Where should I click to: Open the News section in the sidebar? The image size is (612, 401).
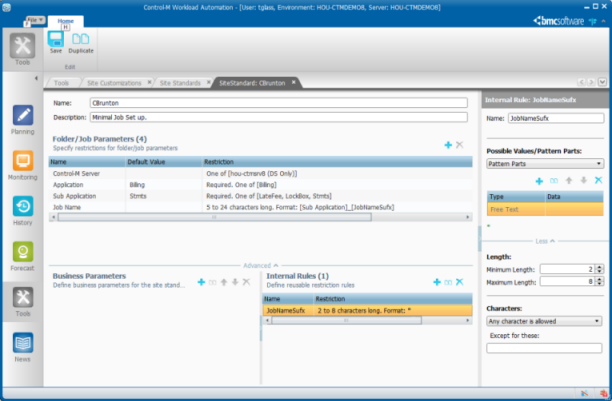(x=23, y=343)
